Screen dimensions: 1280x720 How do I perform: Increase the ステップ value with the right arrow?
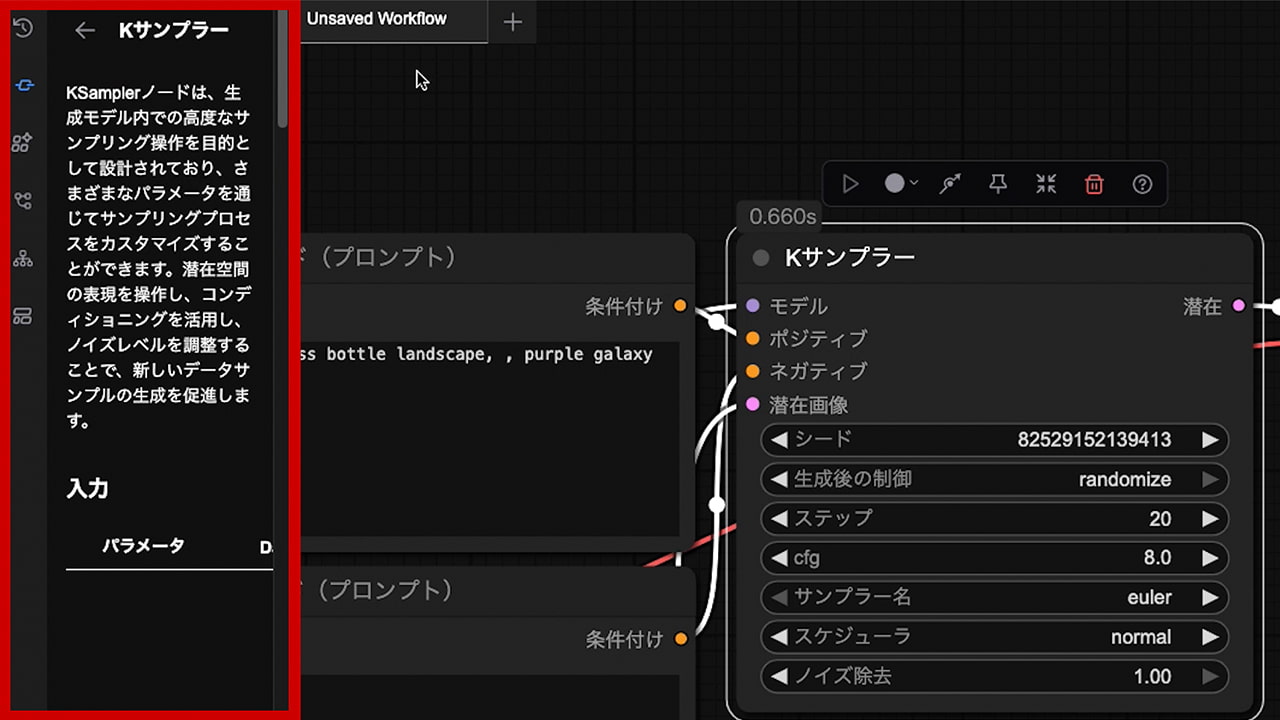coord(1210,518)
